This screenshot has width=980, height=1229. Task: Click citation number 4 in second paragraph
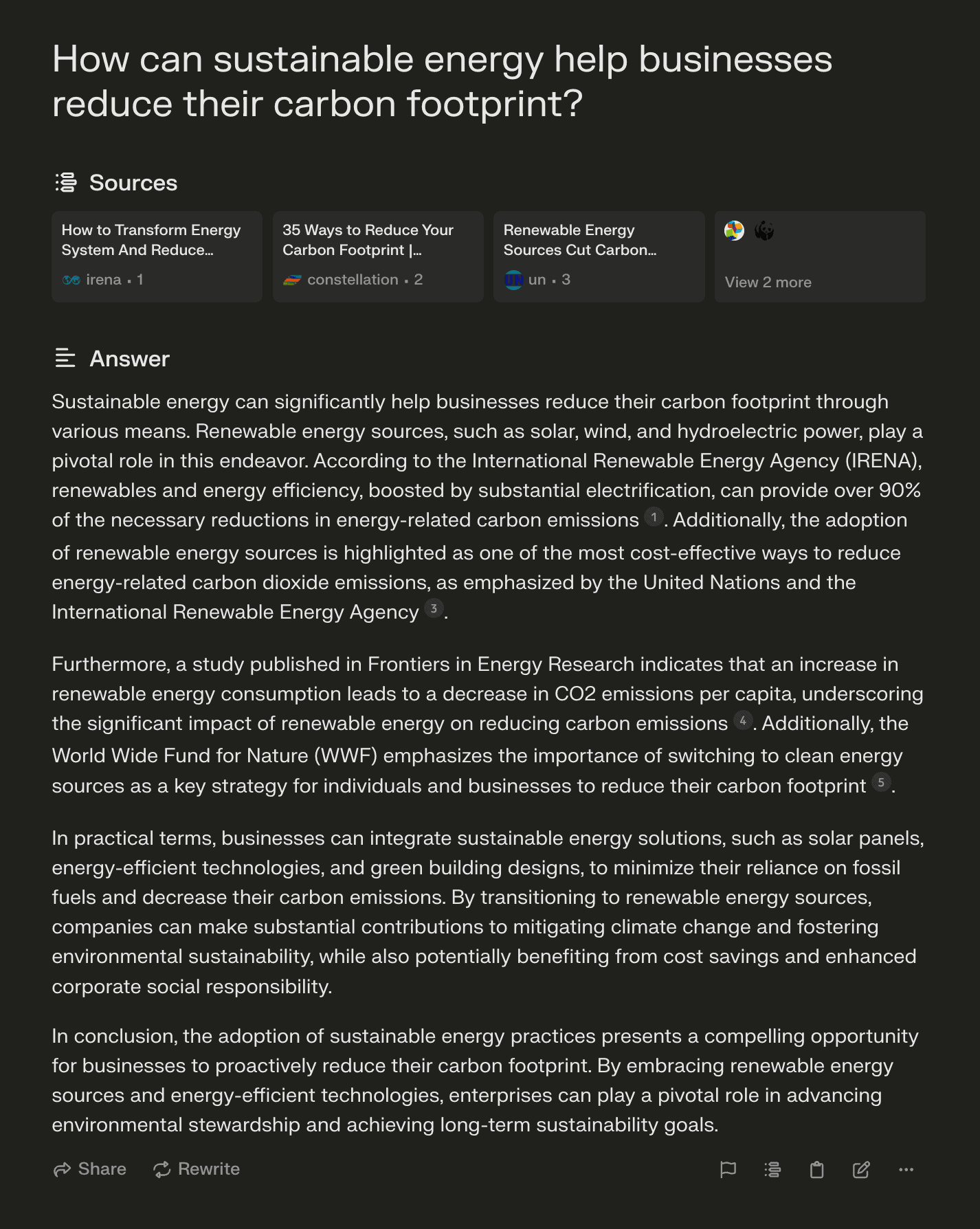[743, 720]
